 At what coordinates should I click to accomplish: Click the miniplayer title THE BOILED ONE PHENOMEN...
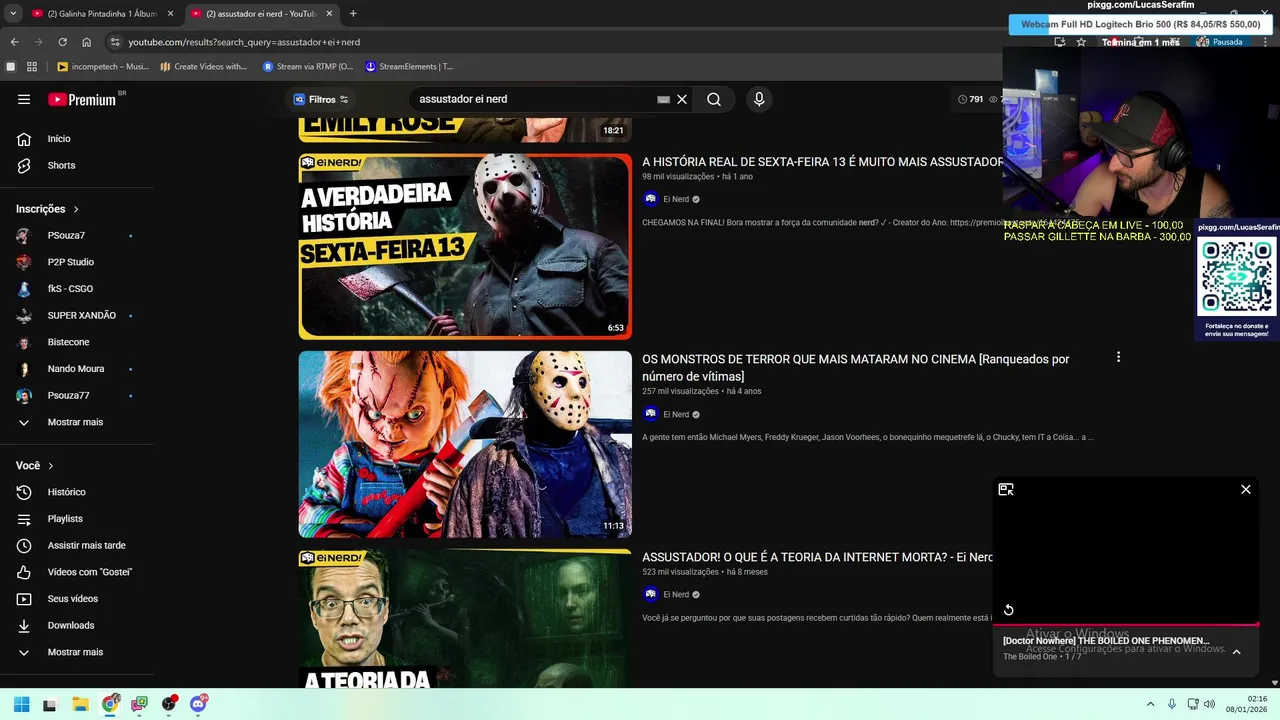pos(1106,641)
